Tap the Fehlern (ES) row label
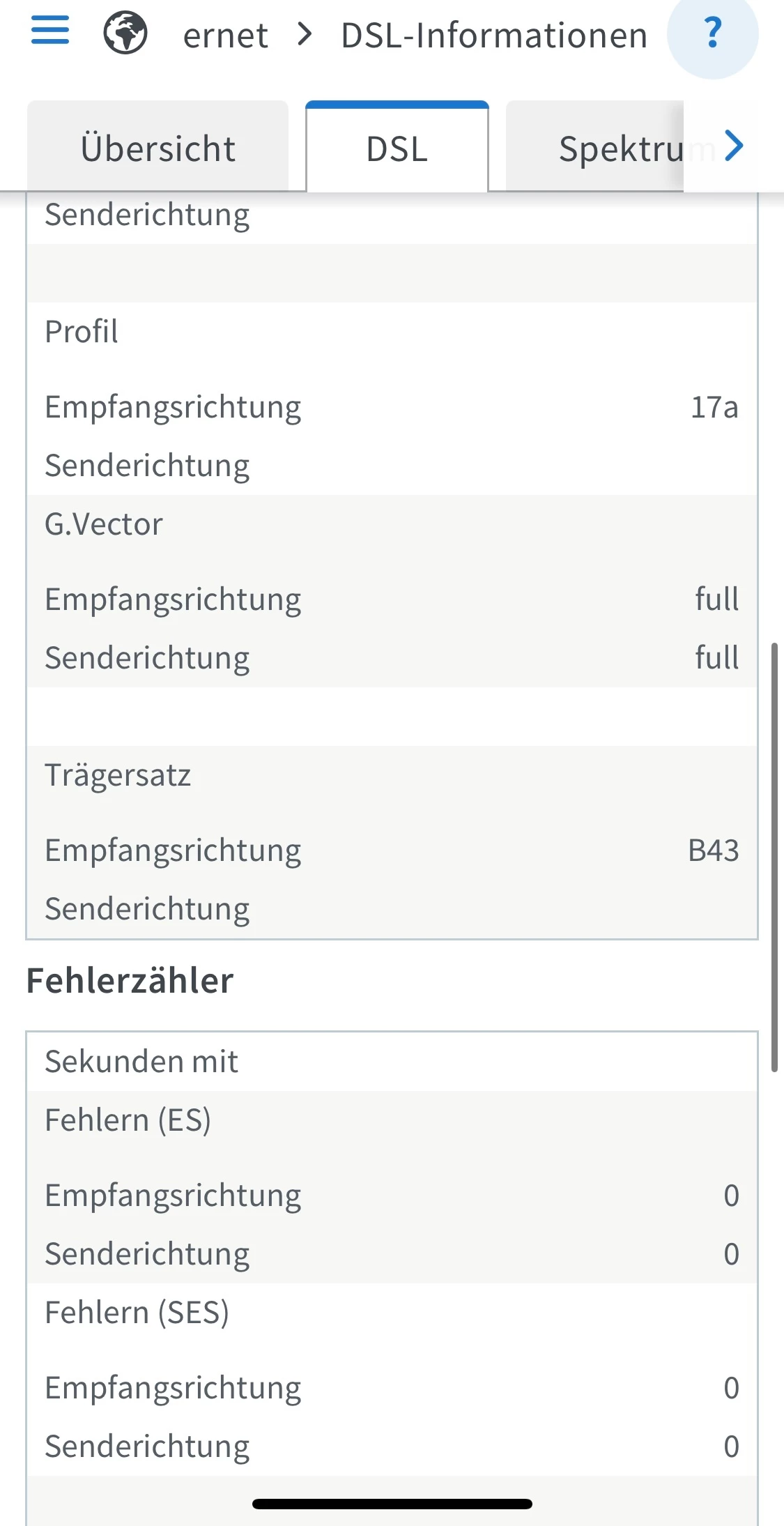The image size is (784, 1526). pos(128,1120)
